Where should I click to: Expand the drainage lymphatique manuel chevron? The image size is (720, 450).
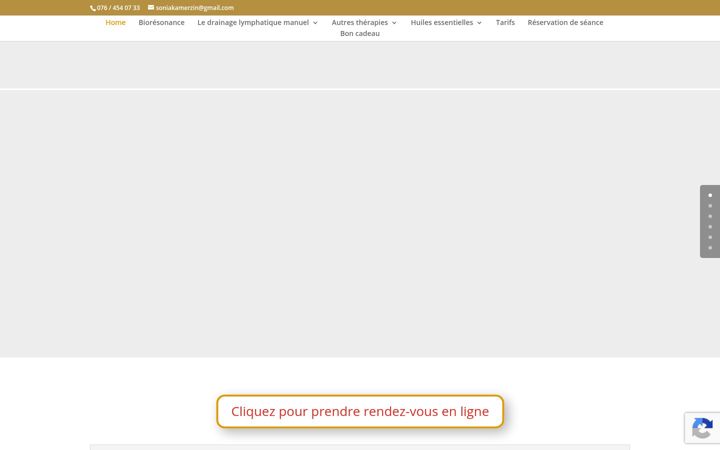click(315, 23)
